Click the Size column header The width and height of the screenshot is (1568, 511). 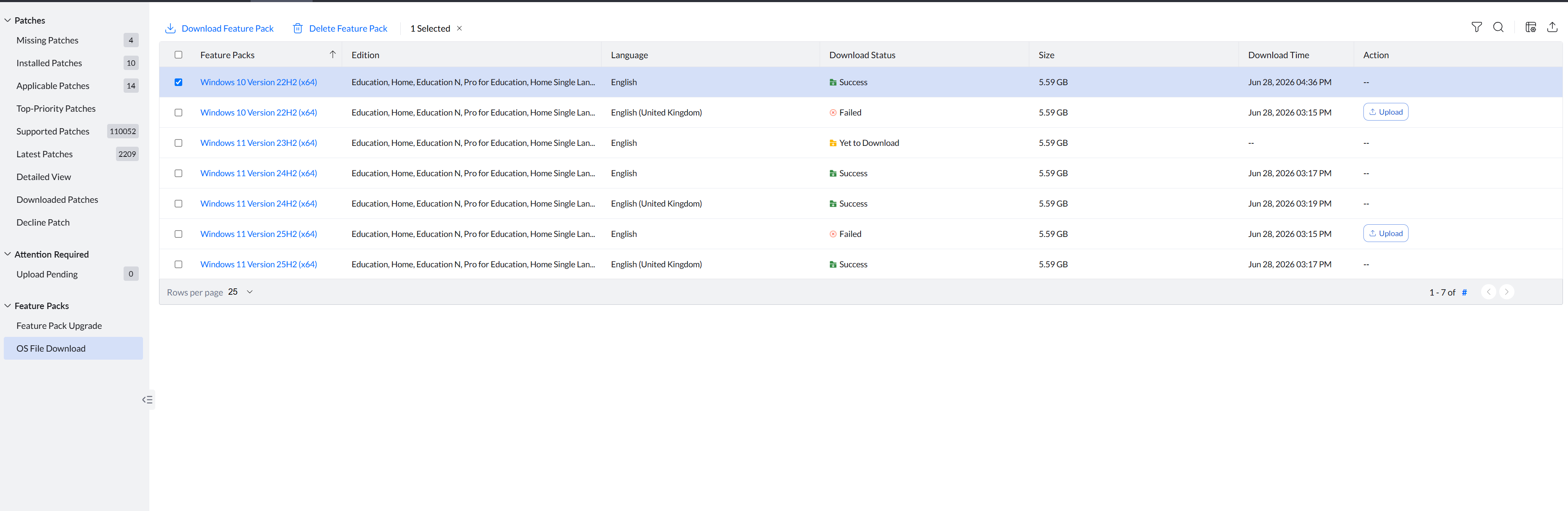pos(1046,55)
